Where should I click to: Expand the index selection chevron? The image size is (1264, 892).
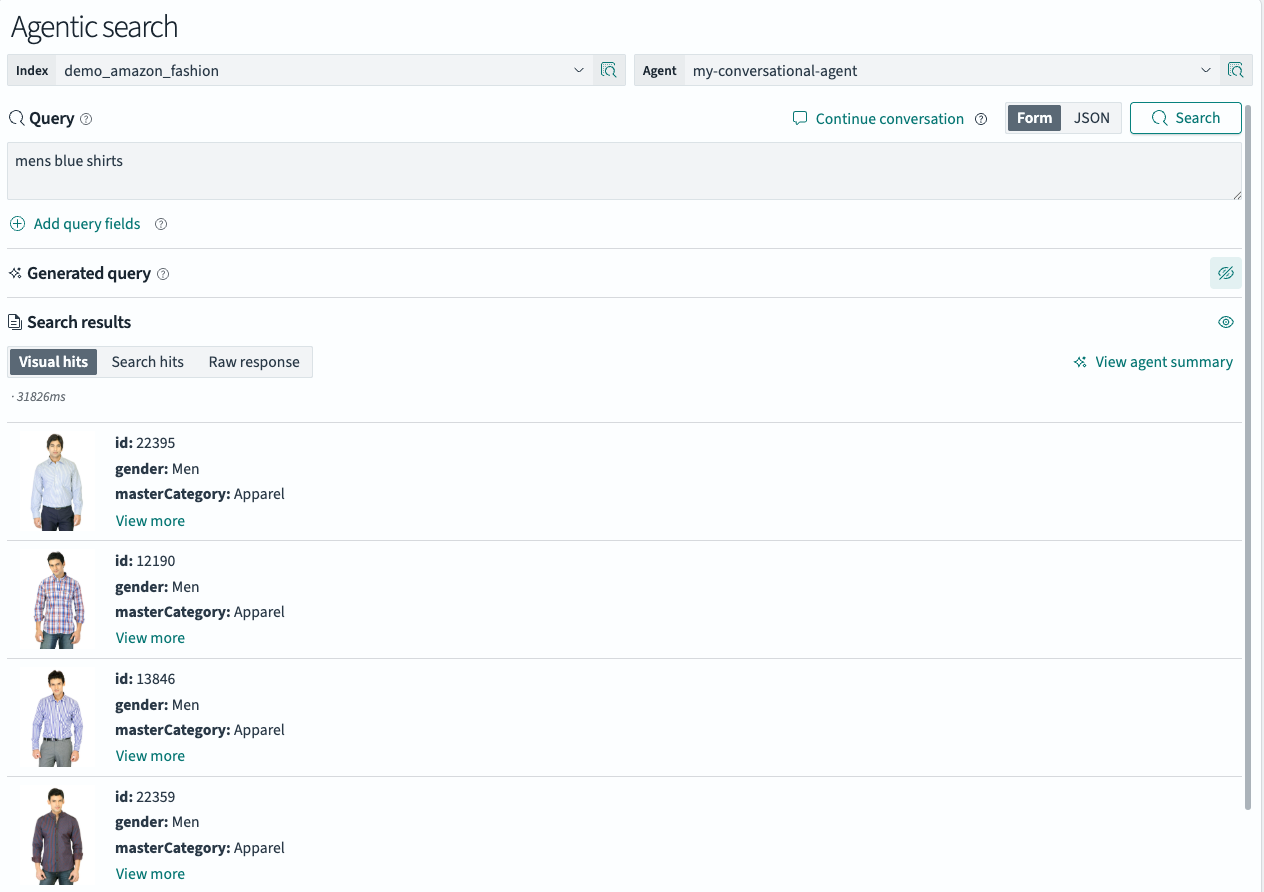click(578, 70)
